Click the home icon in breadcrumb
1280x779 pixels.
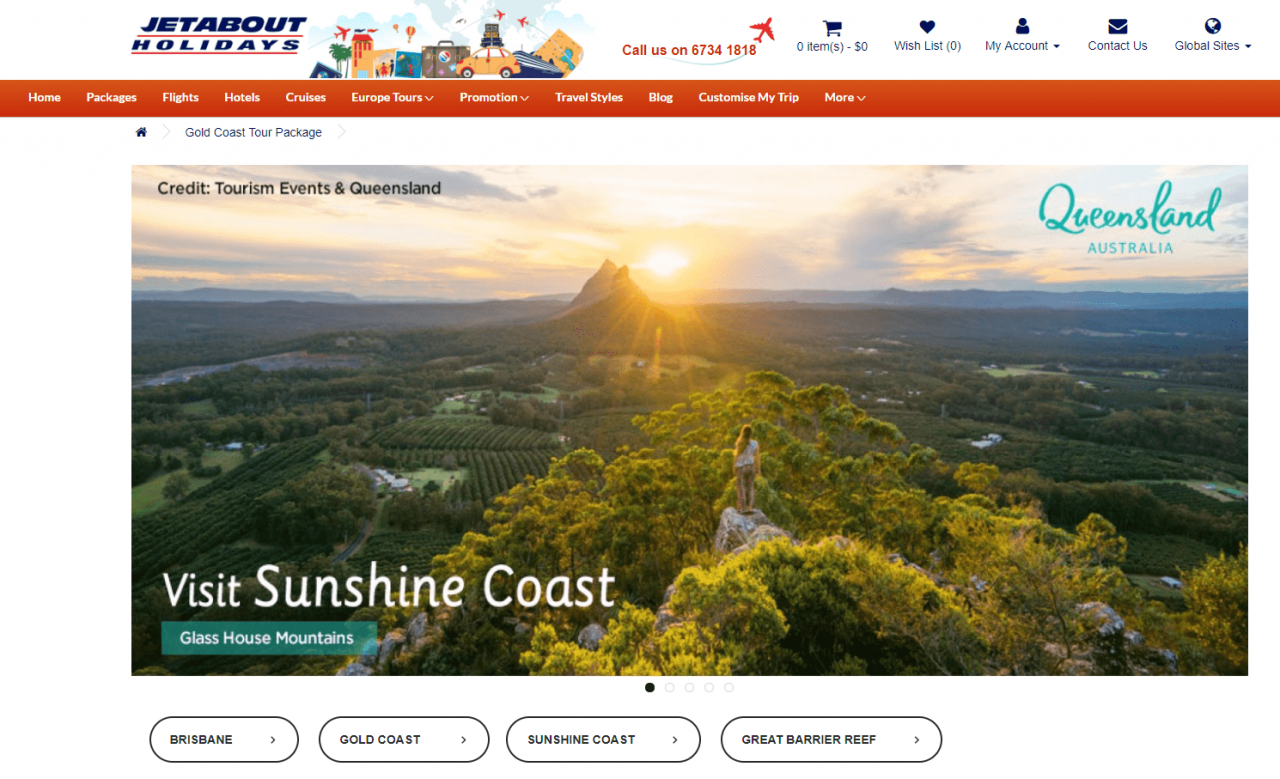(x=141, y=132)
